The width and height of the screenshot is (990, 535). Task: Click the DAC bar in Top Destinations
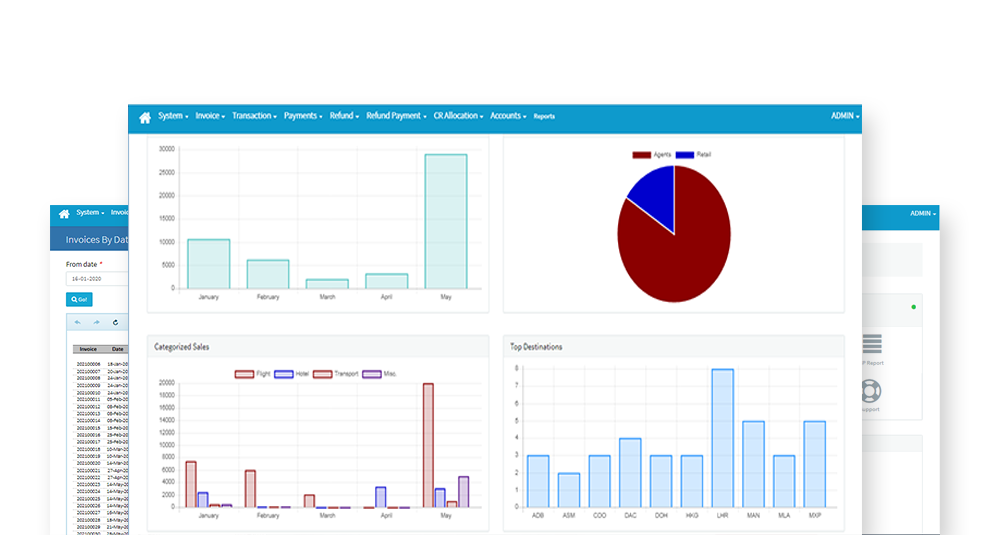tap(630, 472)
